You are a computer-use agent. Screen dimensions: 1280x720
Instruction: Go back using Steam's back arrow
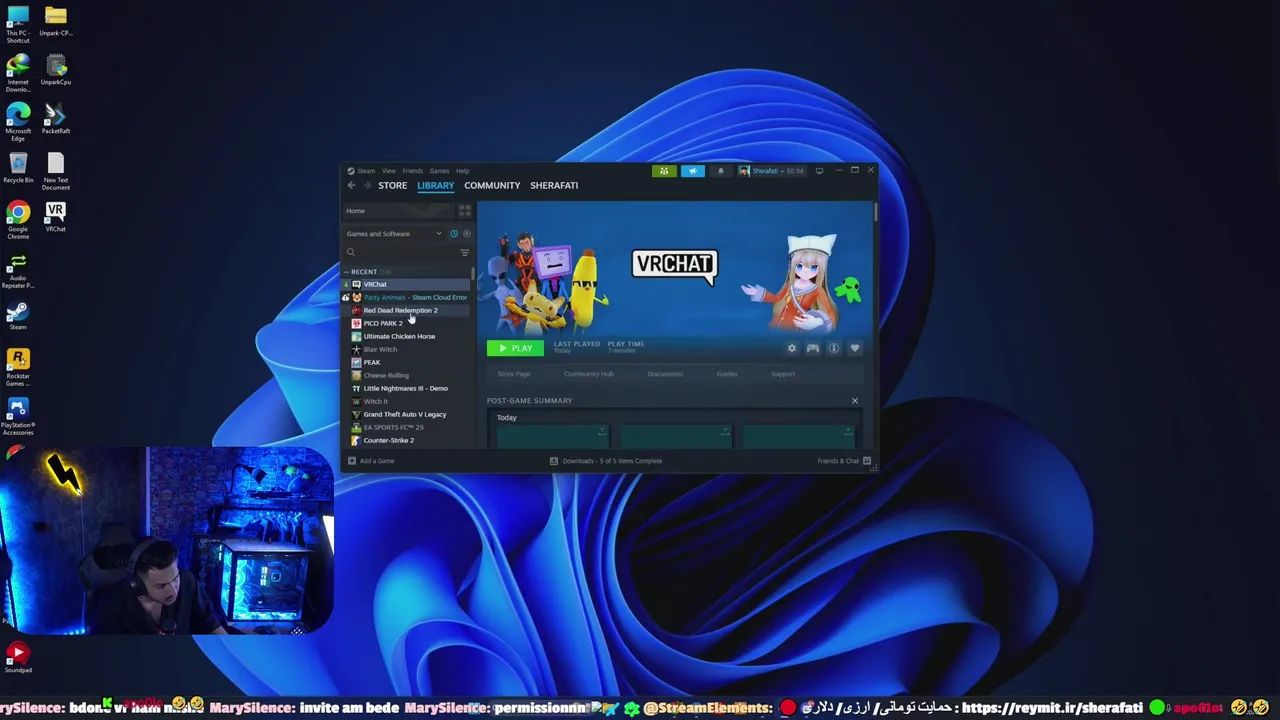coord(351,185)
